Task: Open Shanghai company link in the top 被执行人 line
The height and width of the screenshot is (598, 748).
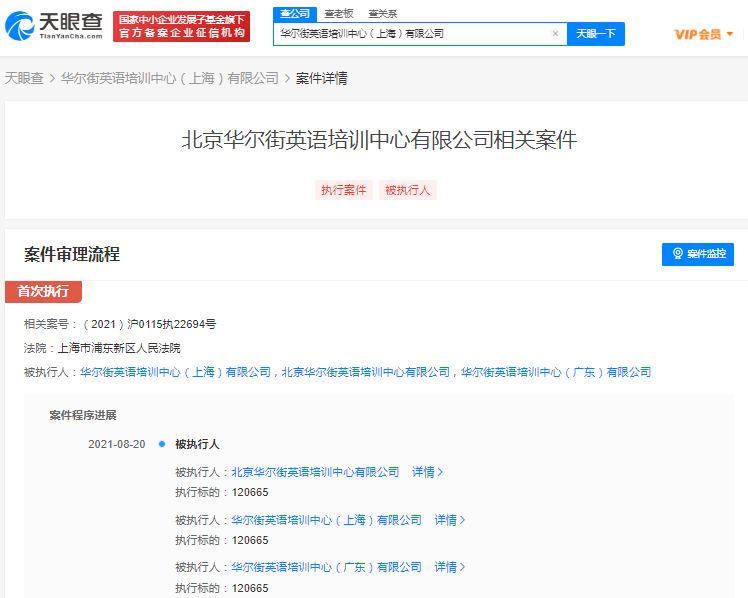Action: coord(175,372)
